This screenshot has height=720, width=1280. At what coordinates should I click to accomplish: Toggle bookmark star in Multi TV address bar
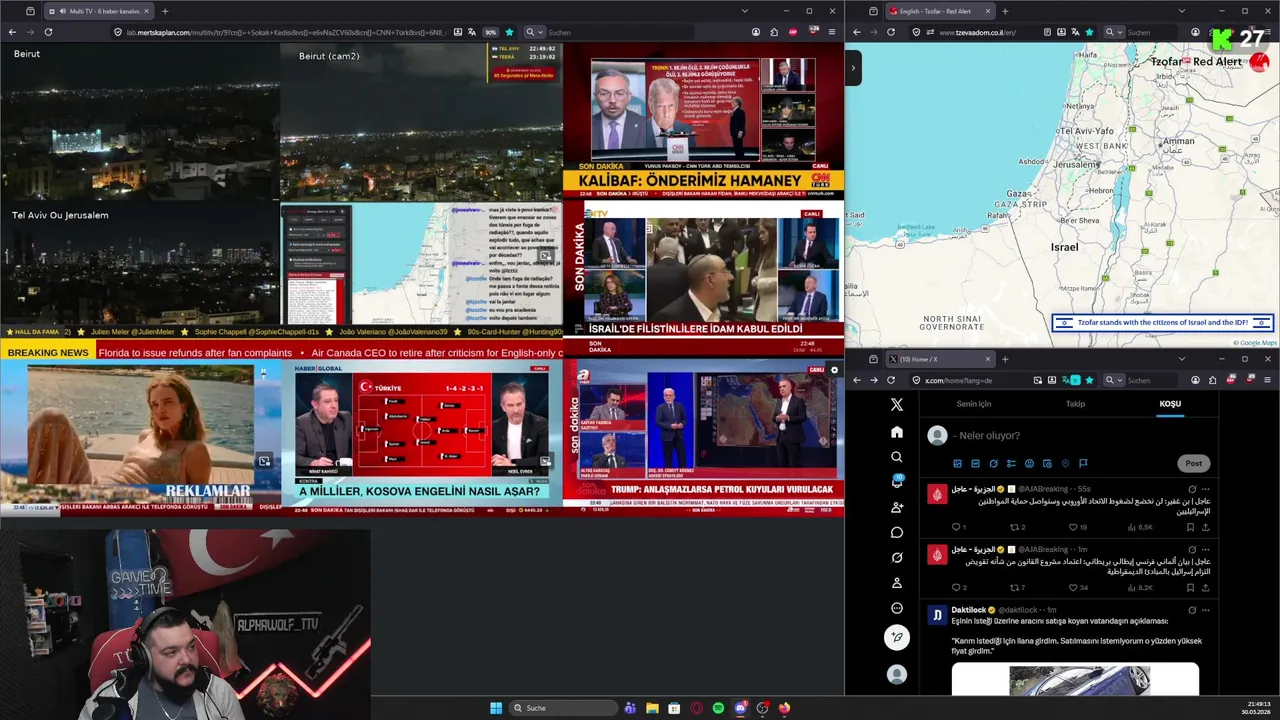click(508, 32)
